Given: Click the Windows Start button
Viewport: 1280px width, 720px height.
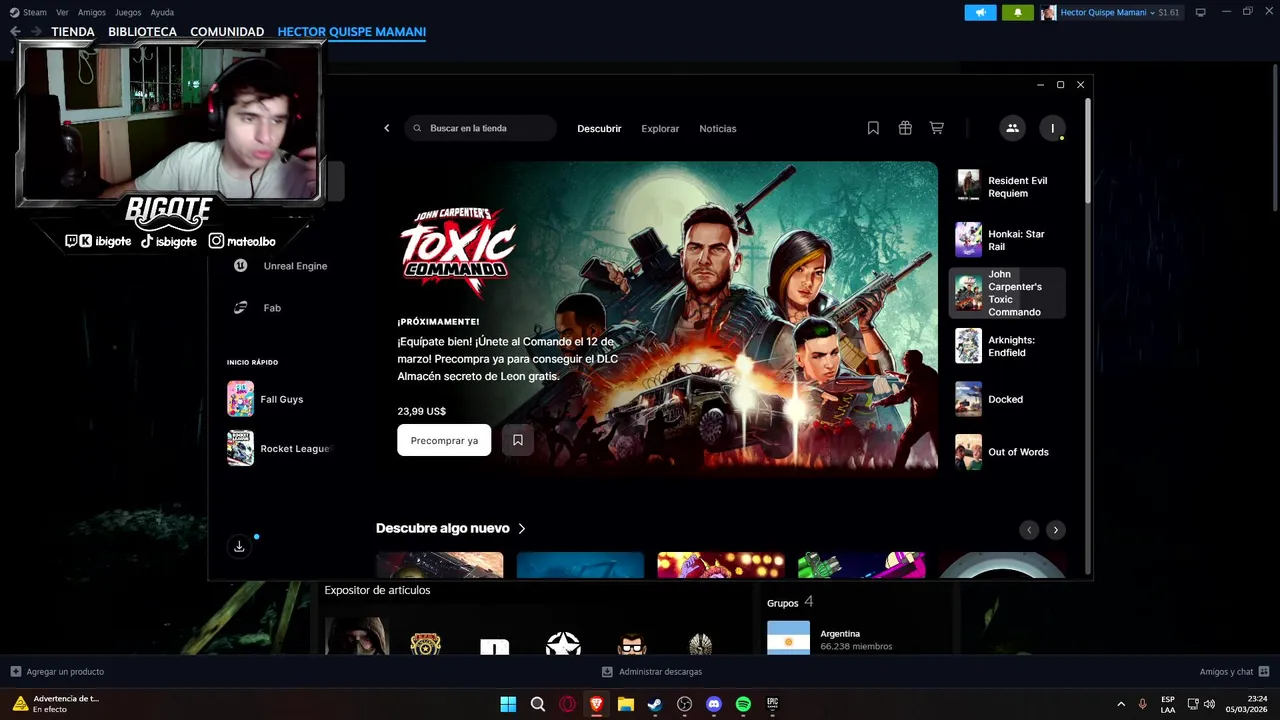Looking at the screenshot, I should 508,704.
